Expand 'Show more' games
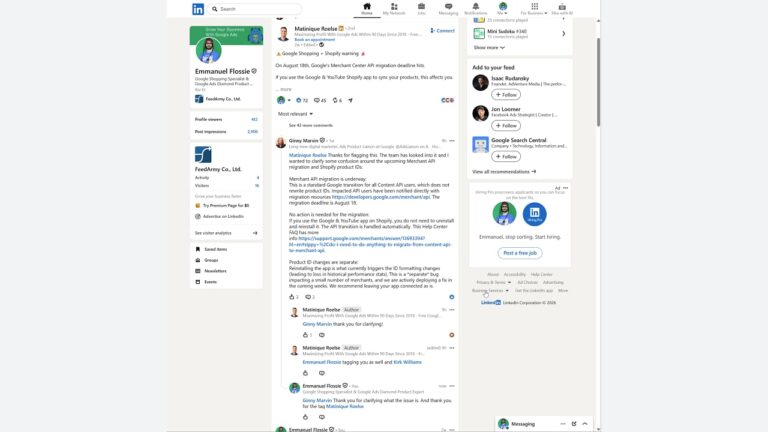Viewport: 768px width, 432px height. click(x=489, y=48)
